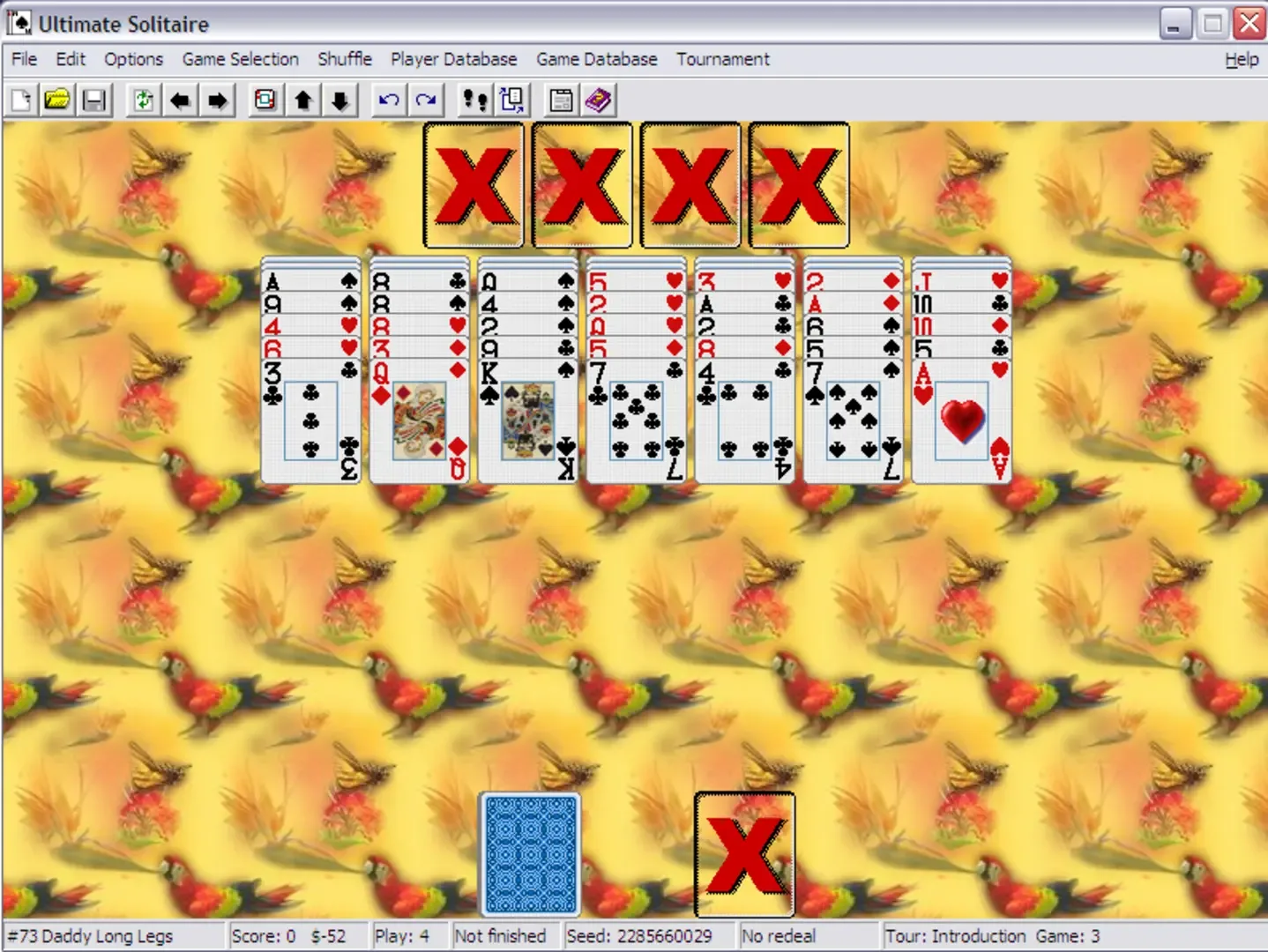
Task: Click the footprints icon in the toolbar
Action: point(474,100)
